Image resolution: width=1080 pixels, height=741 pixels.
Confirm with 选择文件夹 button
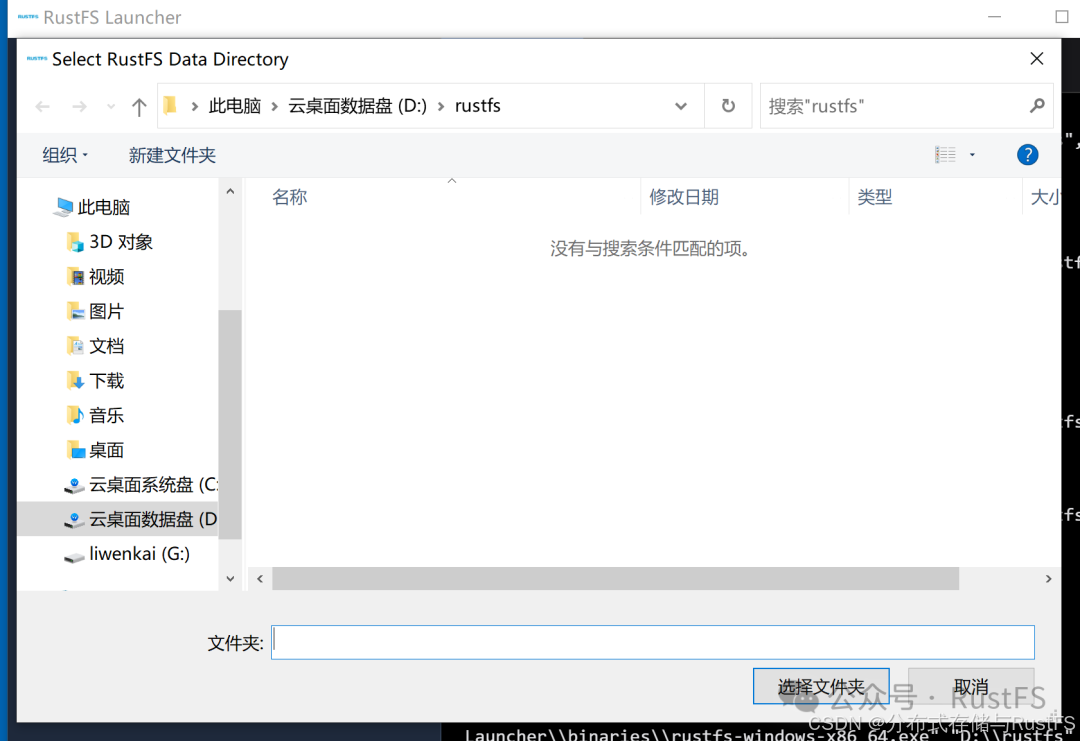pos(821,686)
